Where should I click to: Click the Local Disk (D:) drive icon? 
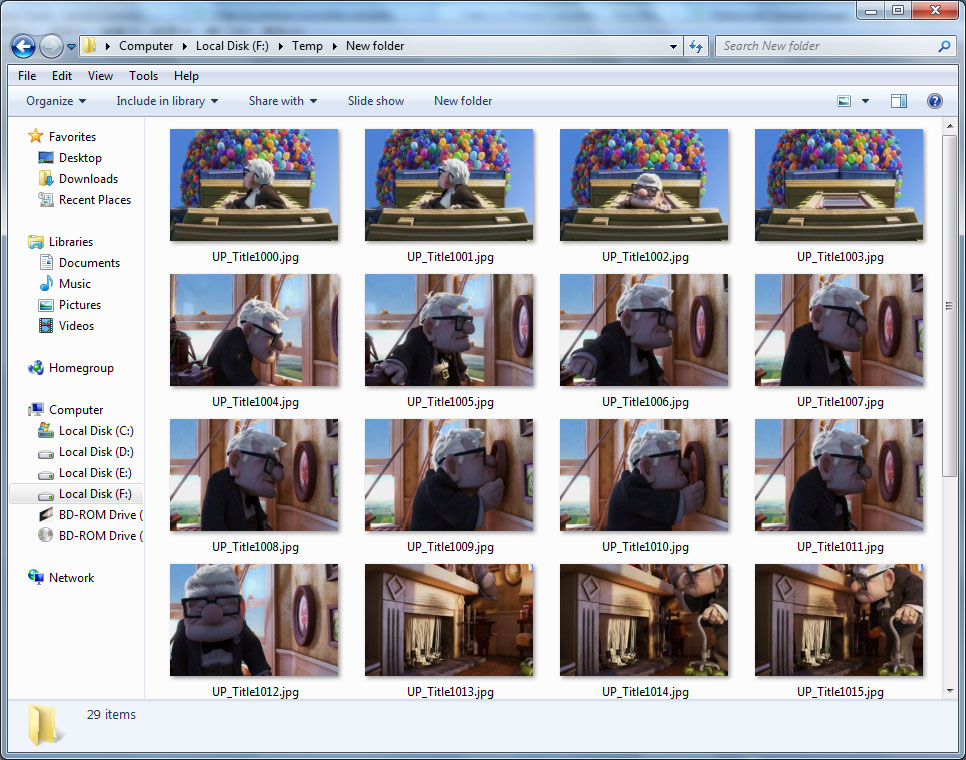pyautogui.click(x=46, y=454)
